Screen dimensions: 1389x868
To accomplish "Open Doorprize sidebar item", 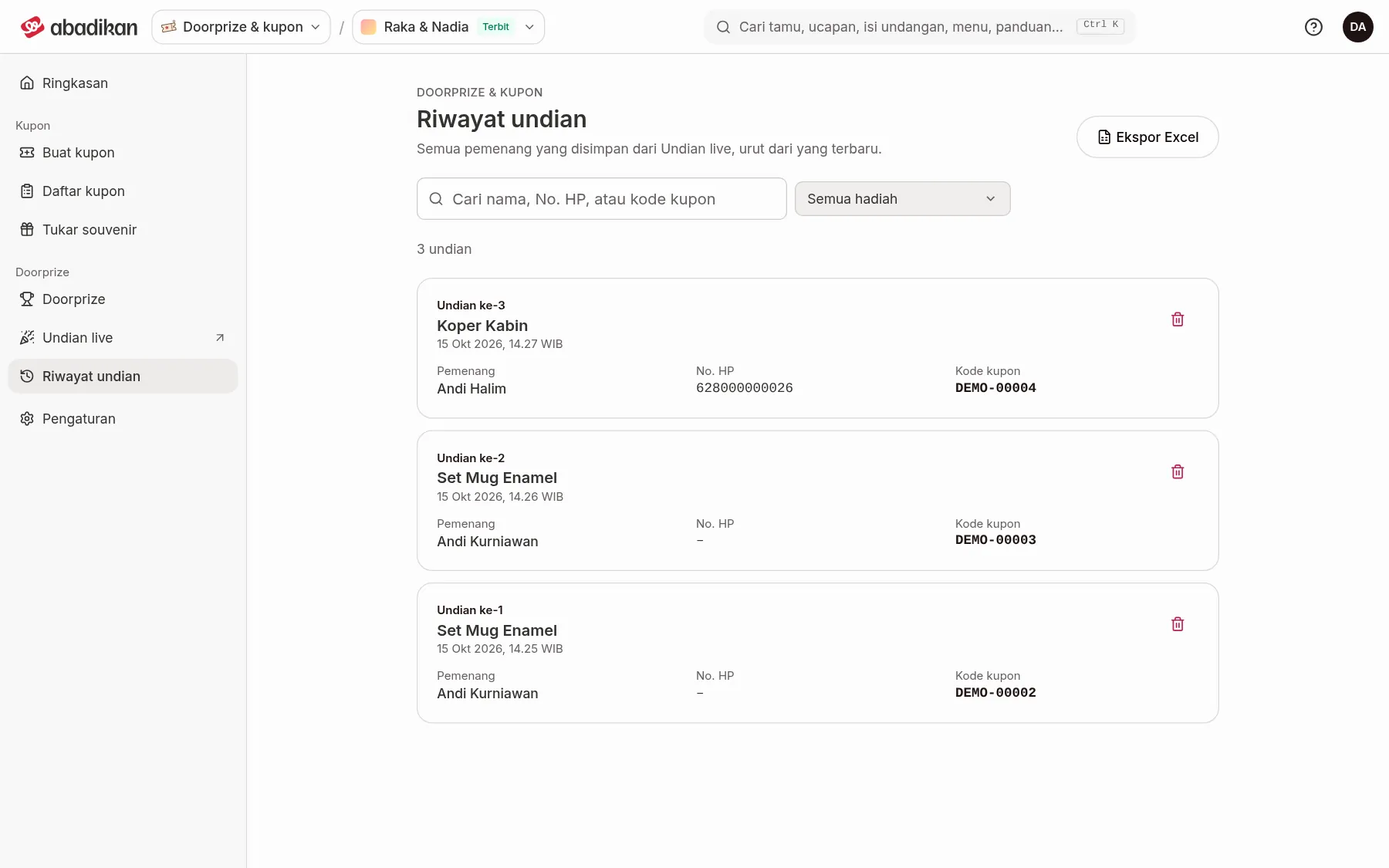I will coord(123,299).
